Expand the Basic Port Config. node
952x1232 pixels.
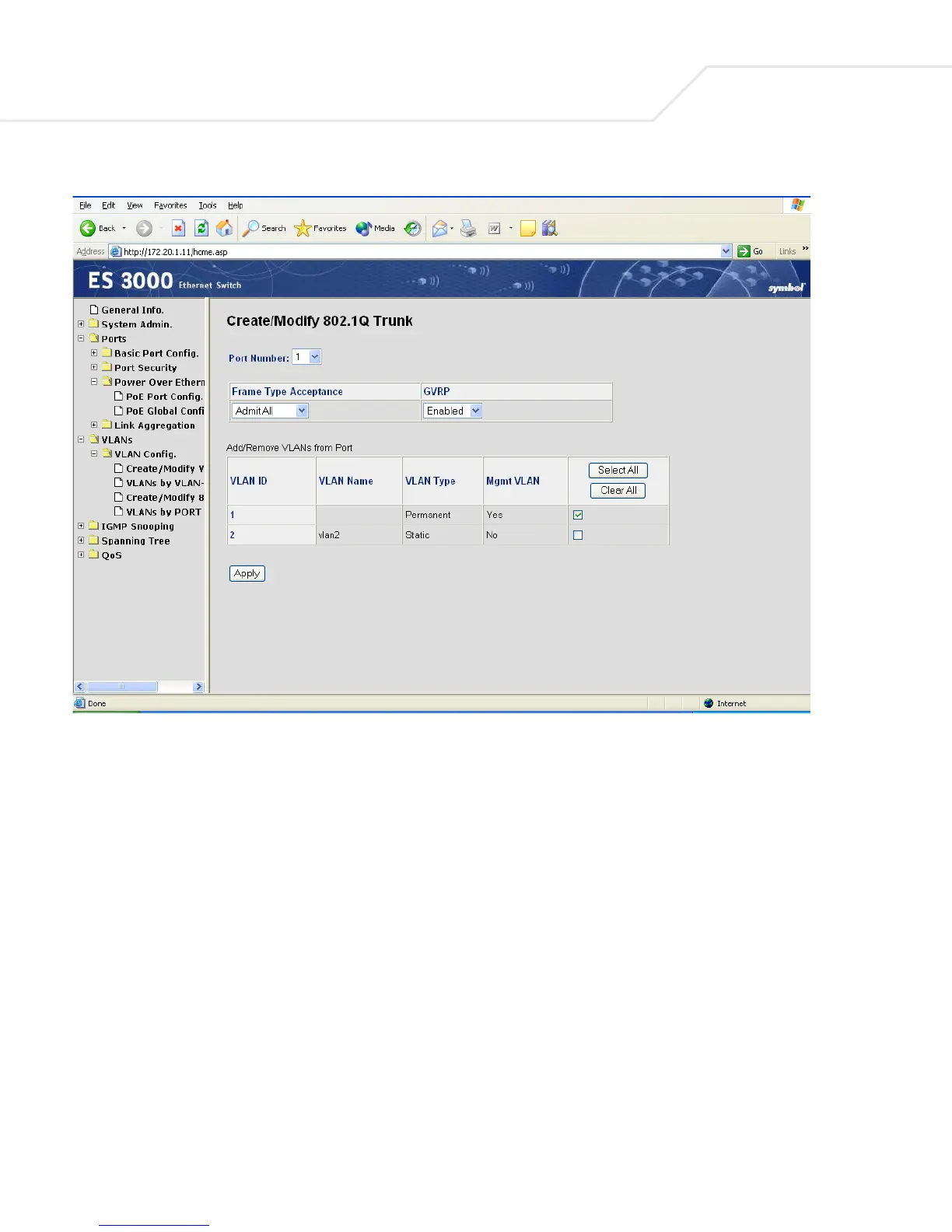coord(94,352)
